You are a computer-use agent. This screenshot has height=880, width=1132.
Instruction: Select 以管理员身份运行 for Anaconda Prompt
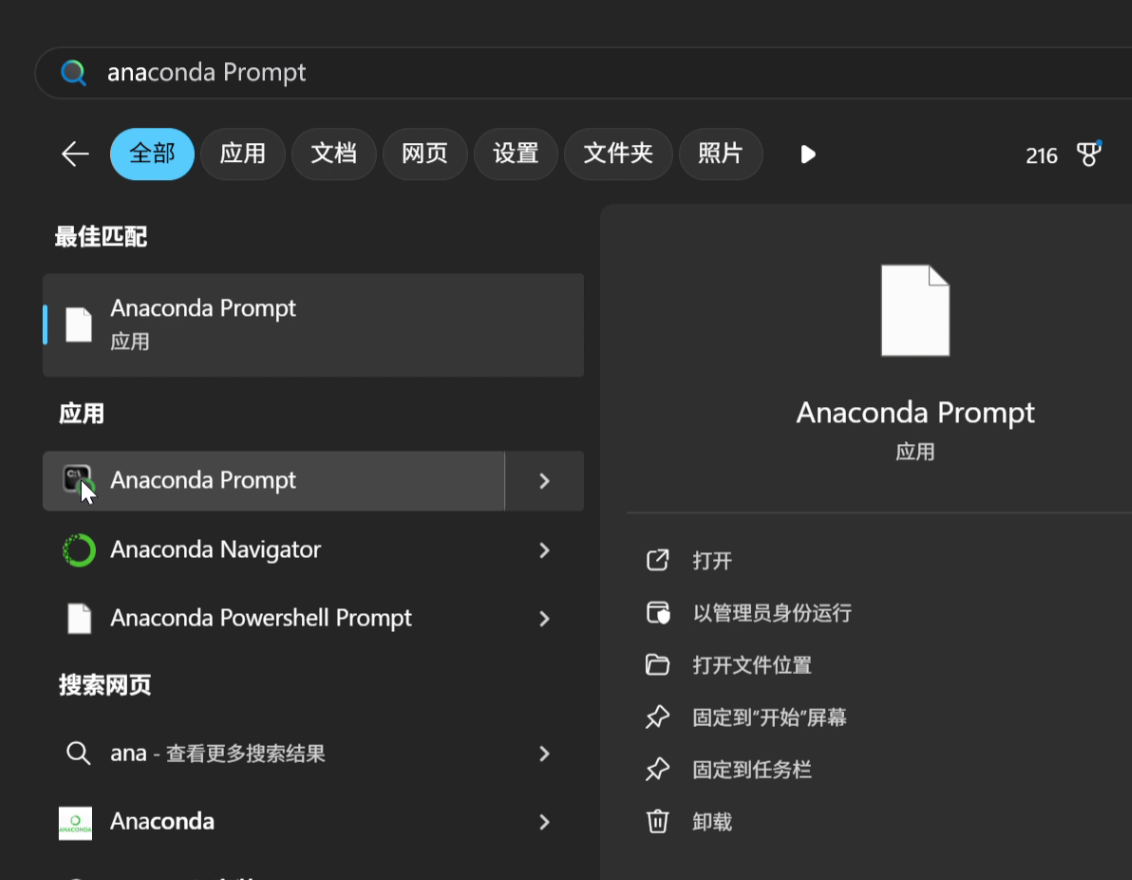770,612
